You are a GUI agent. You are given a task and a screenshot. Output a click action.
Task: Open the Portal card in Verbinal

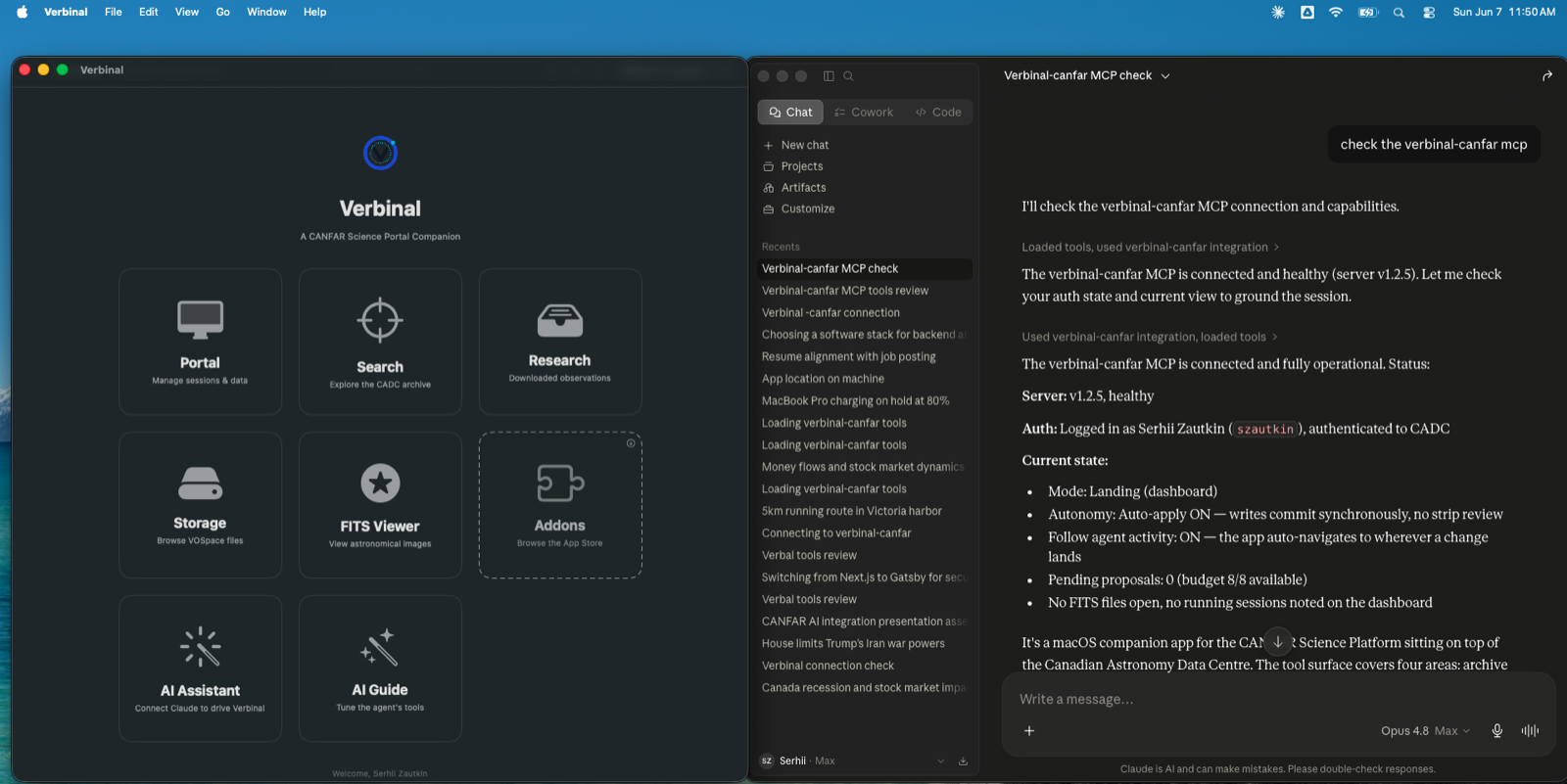[200, 342]
